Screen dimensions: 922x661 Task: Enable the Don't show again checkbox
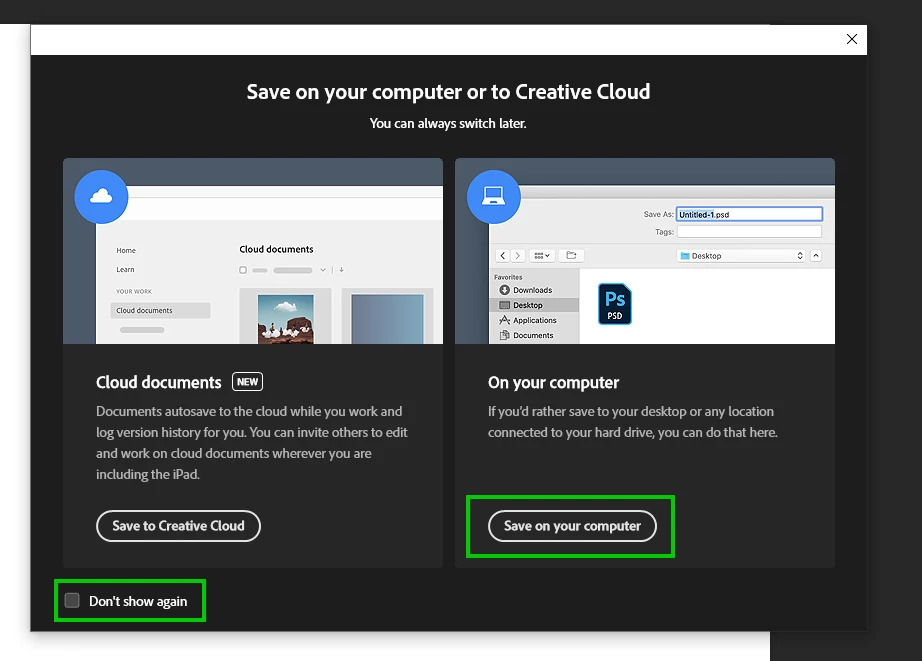pos(72,600)
